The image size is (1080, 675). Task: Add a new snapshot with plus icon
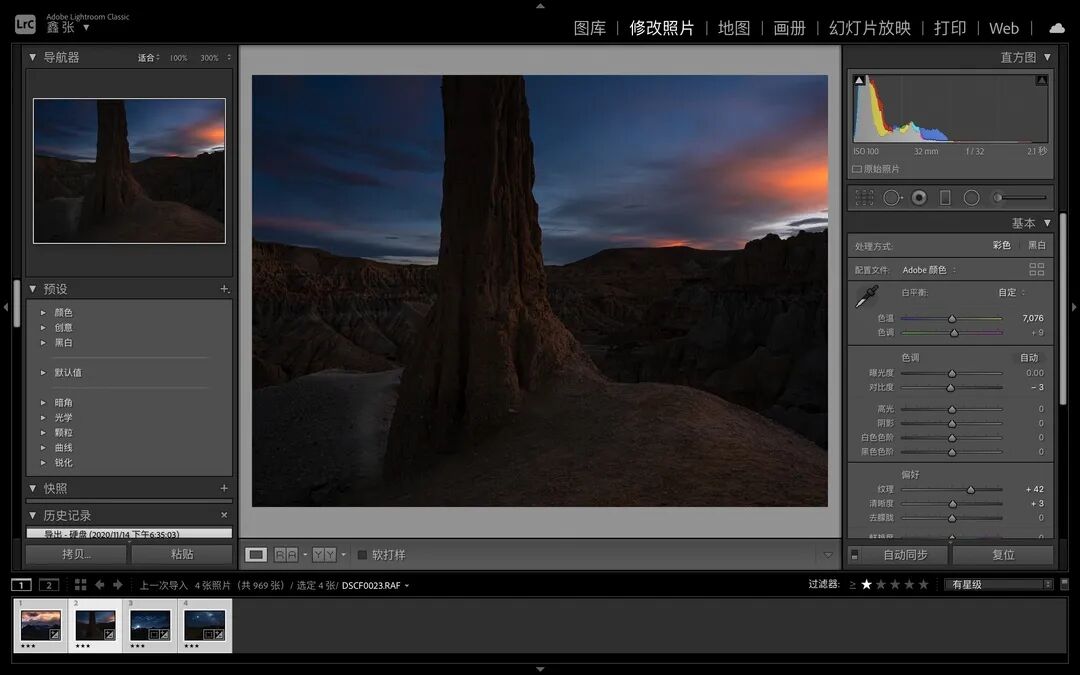(x=224, y=488)
